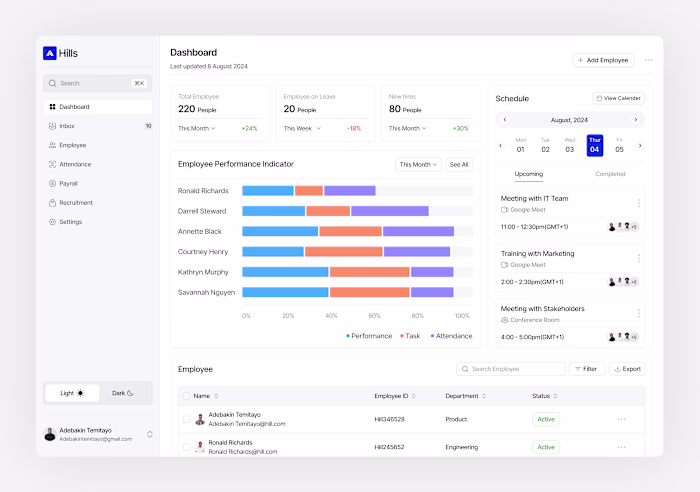The width and height of the screenshot is (700, 492).
Task: Open Inbox in sidebar menu
Action: pyautogui.click(x=98, y=126)
